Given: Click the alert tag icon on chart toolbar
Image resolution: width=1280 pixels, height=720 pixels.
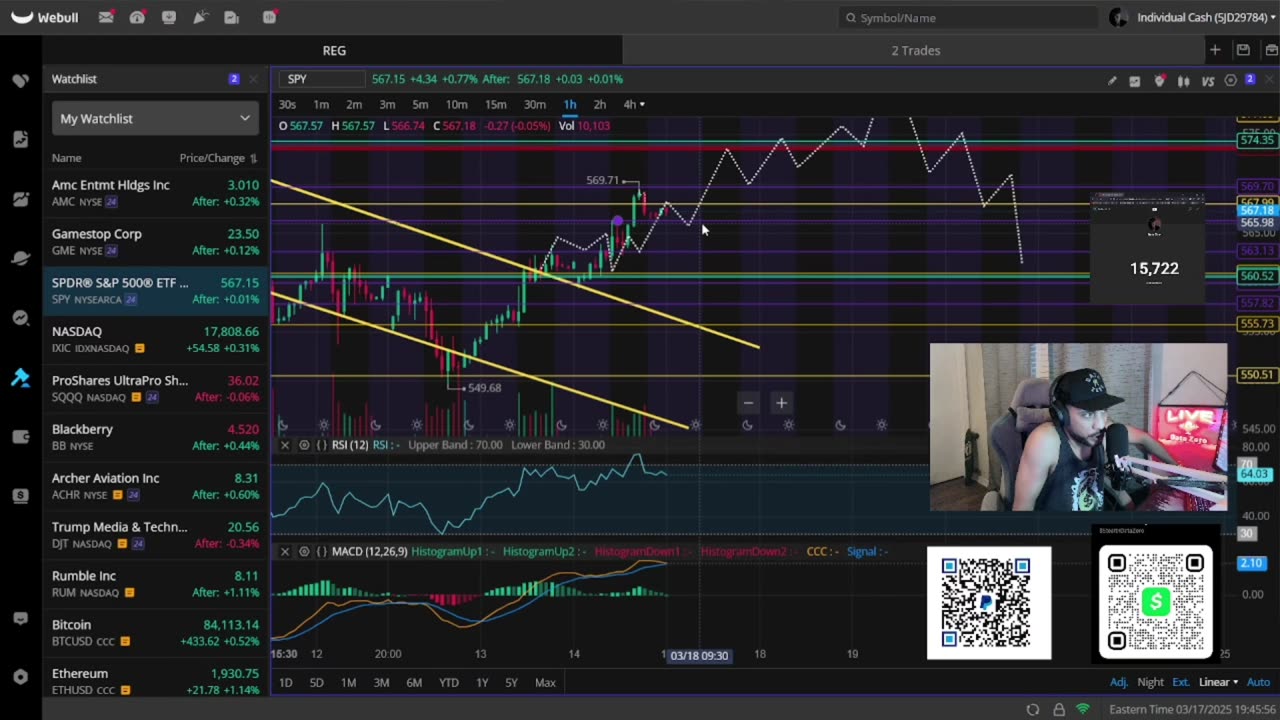Looking at the screenshot, I should point(1159,81).
